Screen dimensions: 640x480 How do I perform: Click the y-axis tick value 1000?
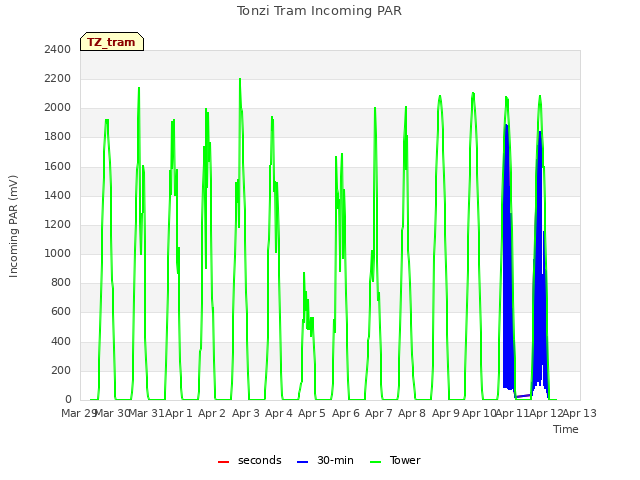58,253
